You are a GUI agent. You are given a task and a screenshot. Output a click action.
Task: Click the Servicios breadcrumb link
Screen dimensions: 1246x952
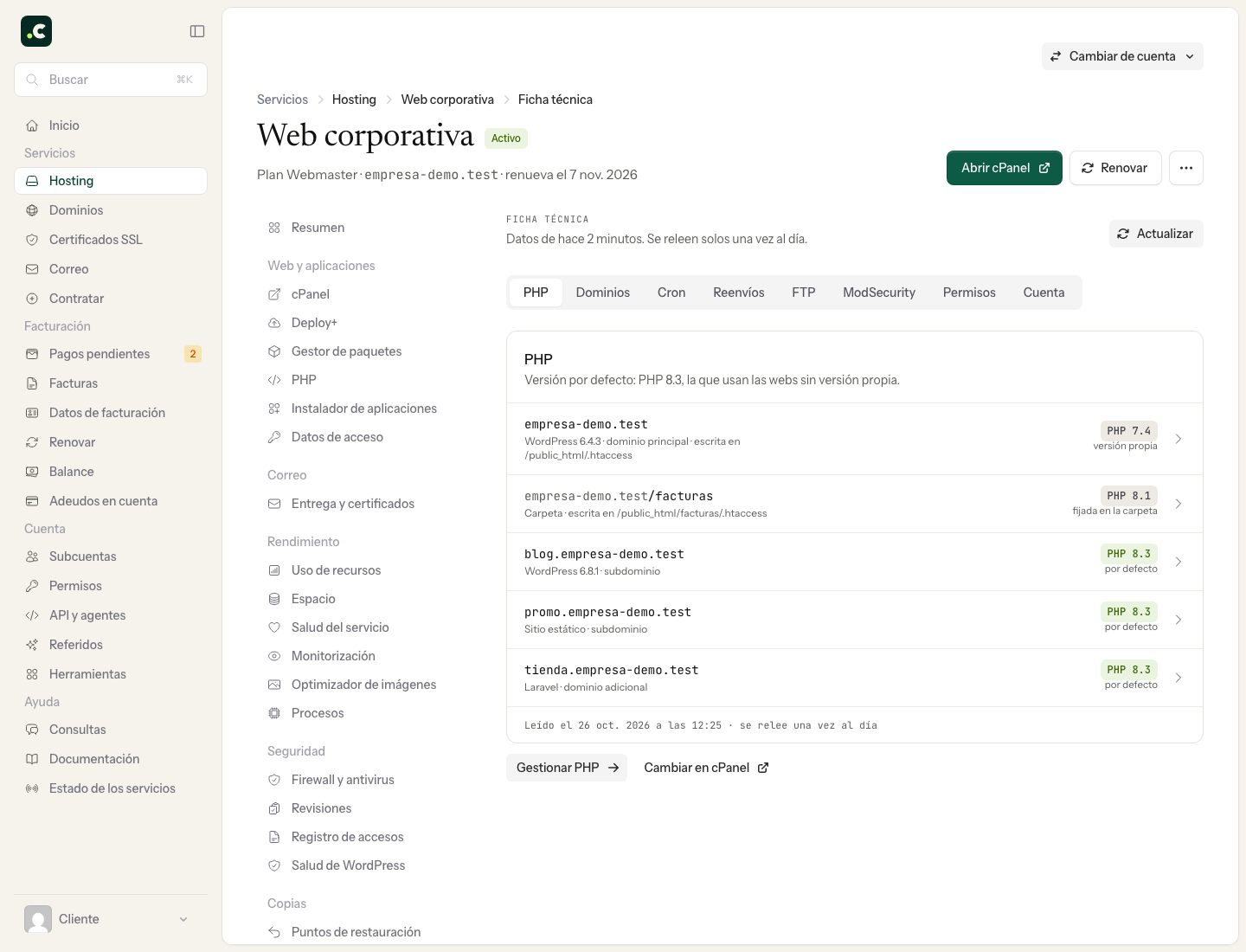pos(282,100)
